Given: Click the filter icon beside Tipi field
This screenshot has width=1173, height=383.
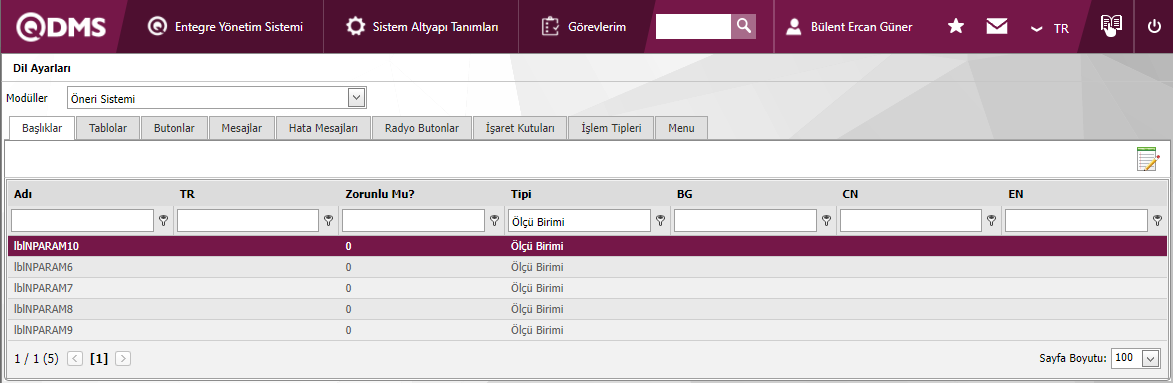Looking at the screenshot, I should click(661, 221).
